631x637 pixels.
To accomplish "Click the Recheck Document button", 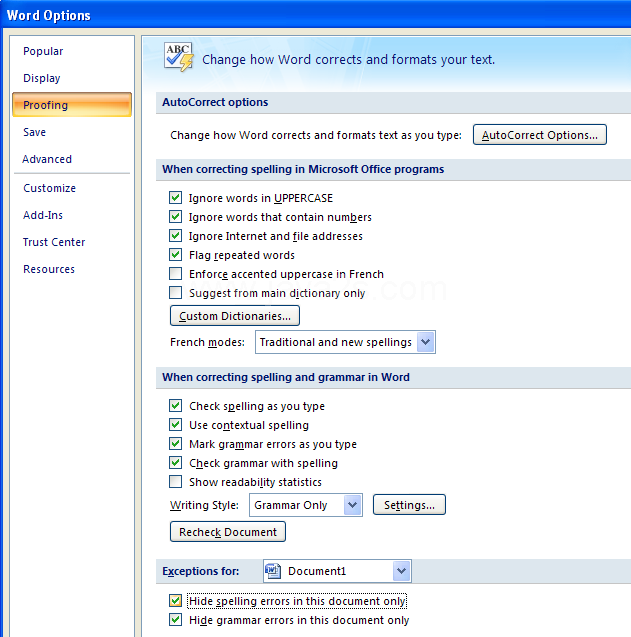I will (x=228, y=532).
